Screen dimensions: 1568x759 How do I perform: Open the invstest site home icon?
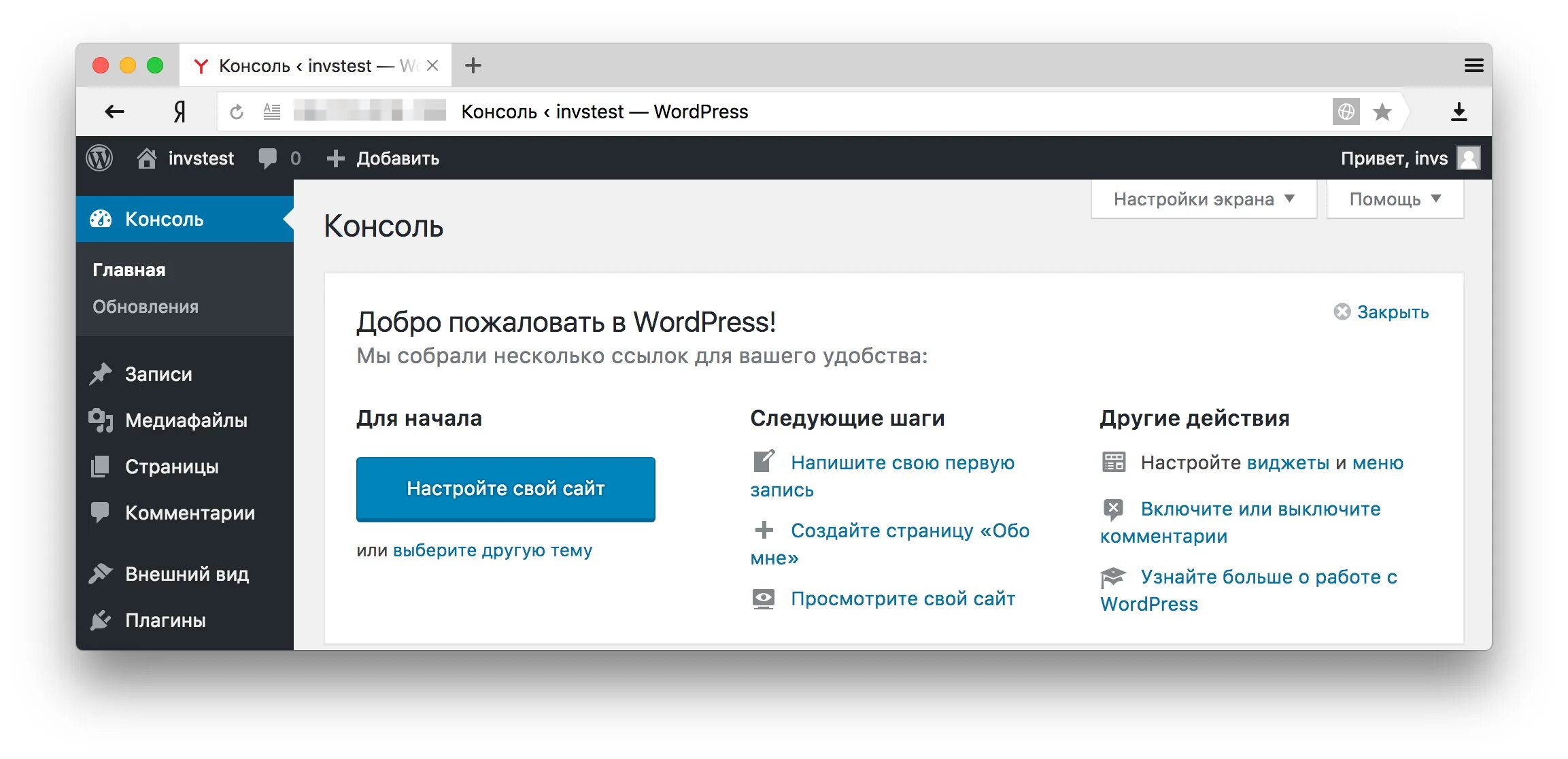[146, 158]
